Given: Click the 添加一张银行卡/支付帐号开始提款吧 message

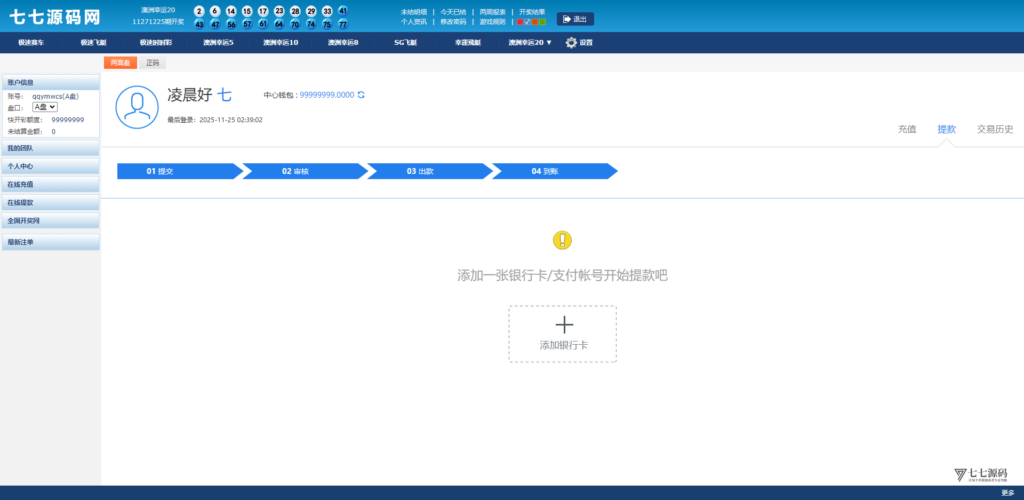Looking at the screenshot, I should (x=562, y=275).
